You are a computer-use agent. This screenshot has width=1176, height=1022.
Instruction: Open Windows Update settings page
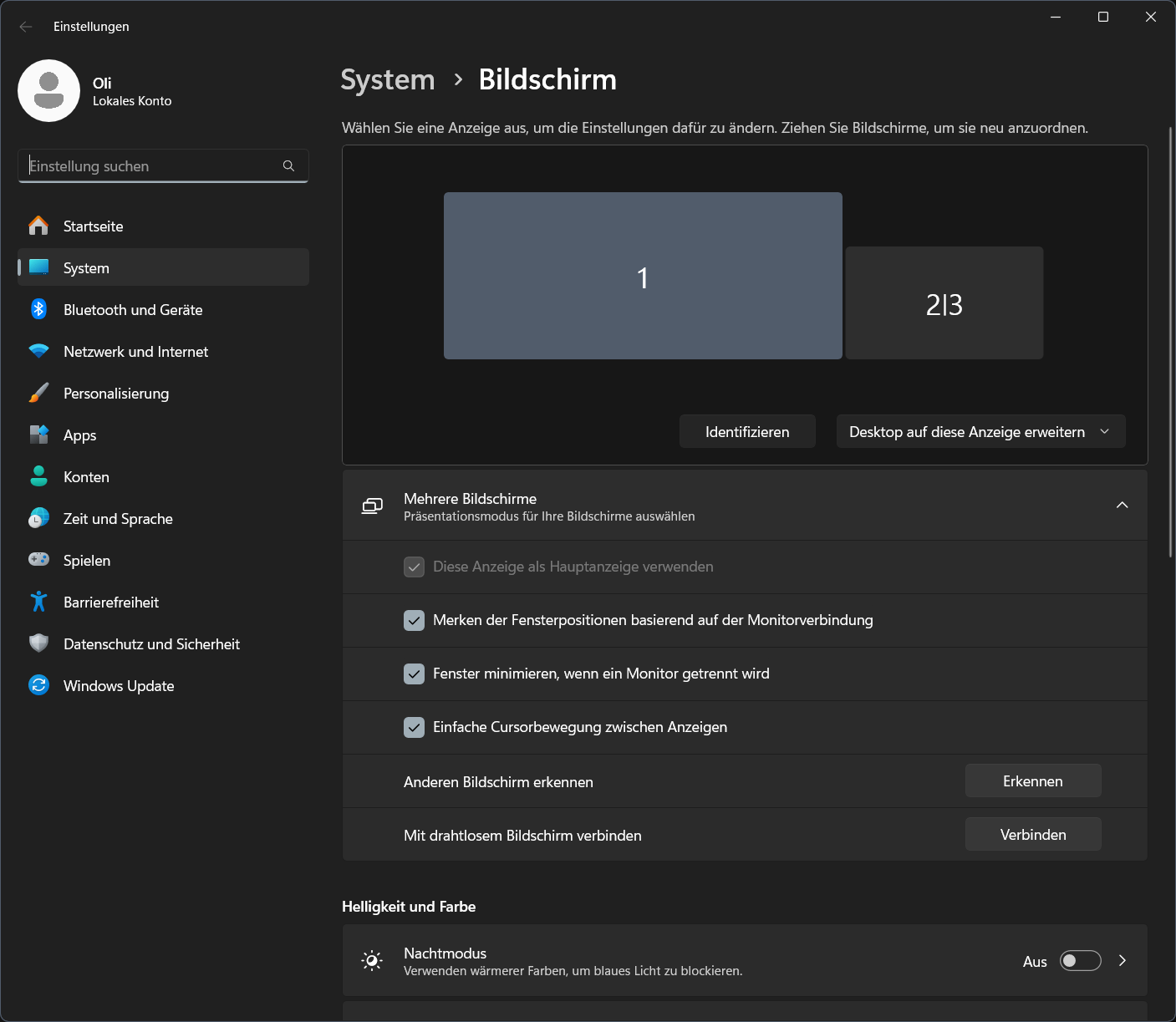click(x=163, y=685)
